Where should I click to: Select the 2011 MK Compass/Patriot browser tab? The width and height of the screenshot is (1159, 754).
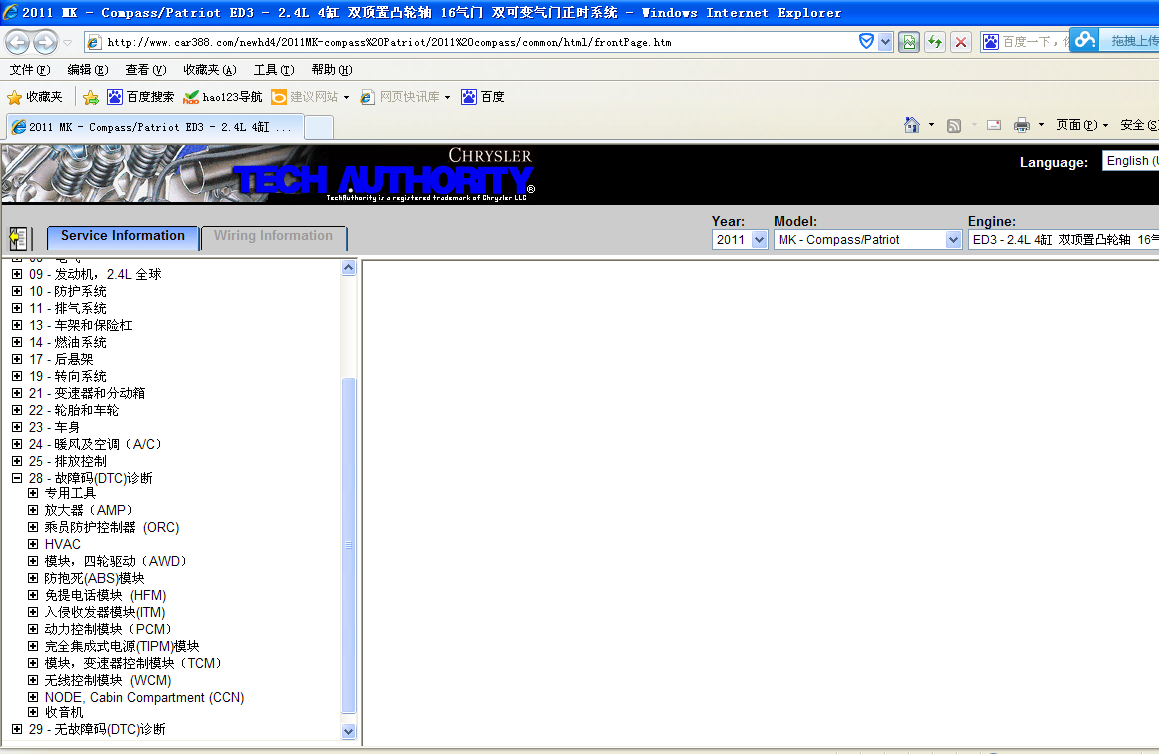(x=155, y=127)
